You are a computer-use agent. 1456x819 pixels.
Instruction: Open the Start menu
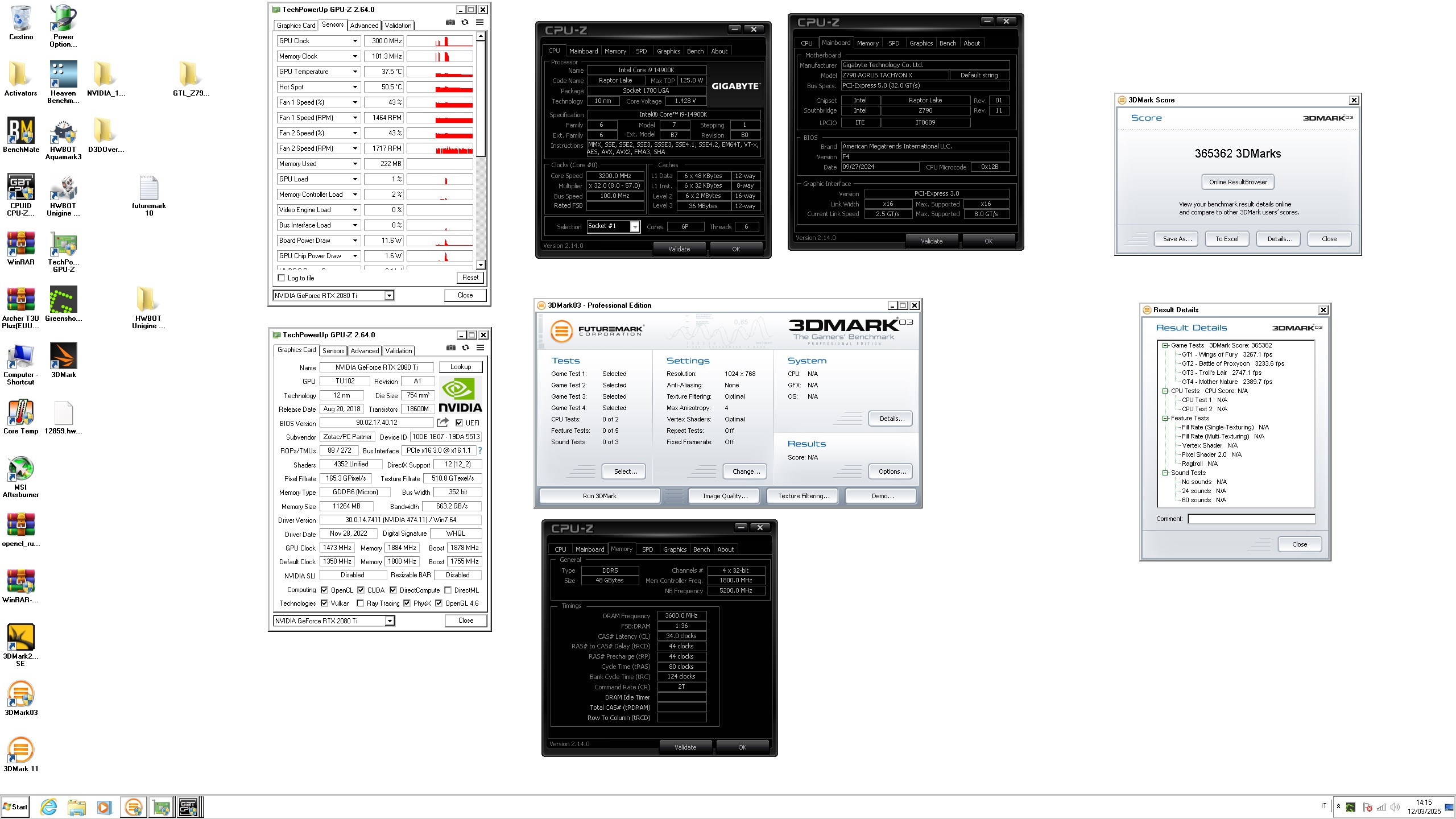[x=15, y=806]
